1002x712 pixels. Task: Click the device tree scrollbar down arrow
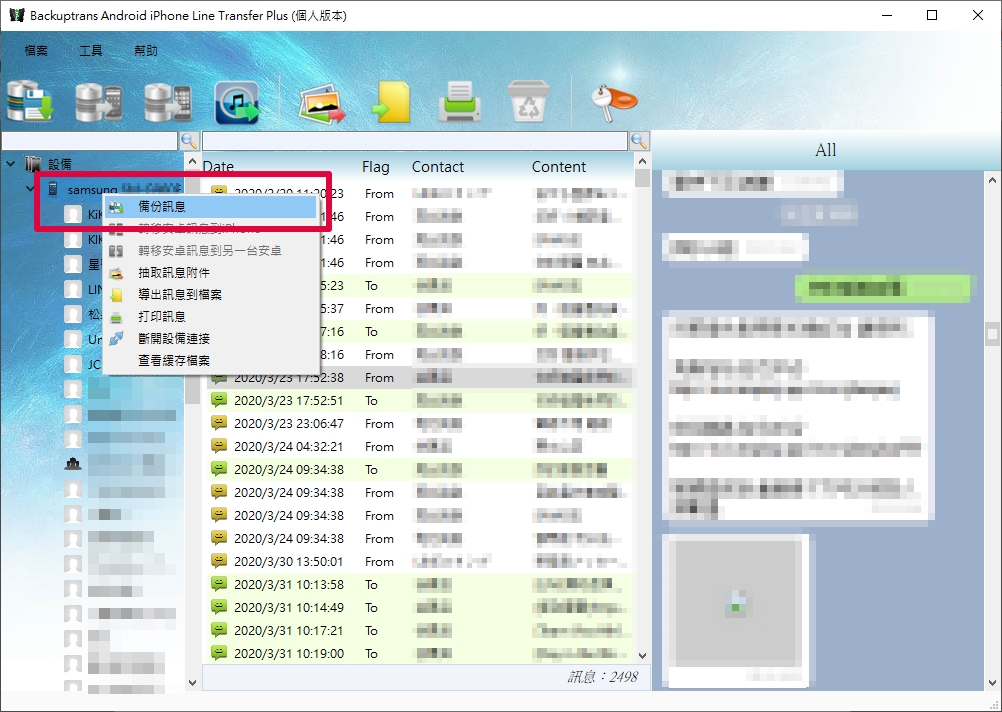(192, 683)
